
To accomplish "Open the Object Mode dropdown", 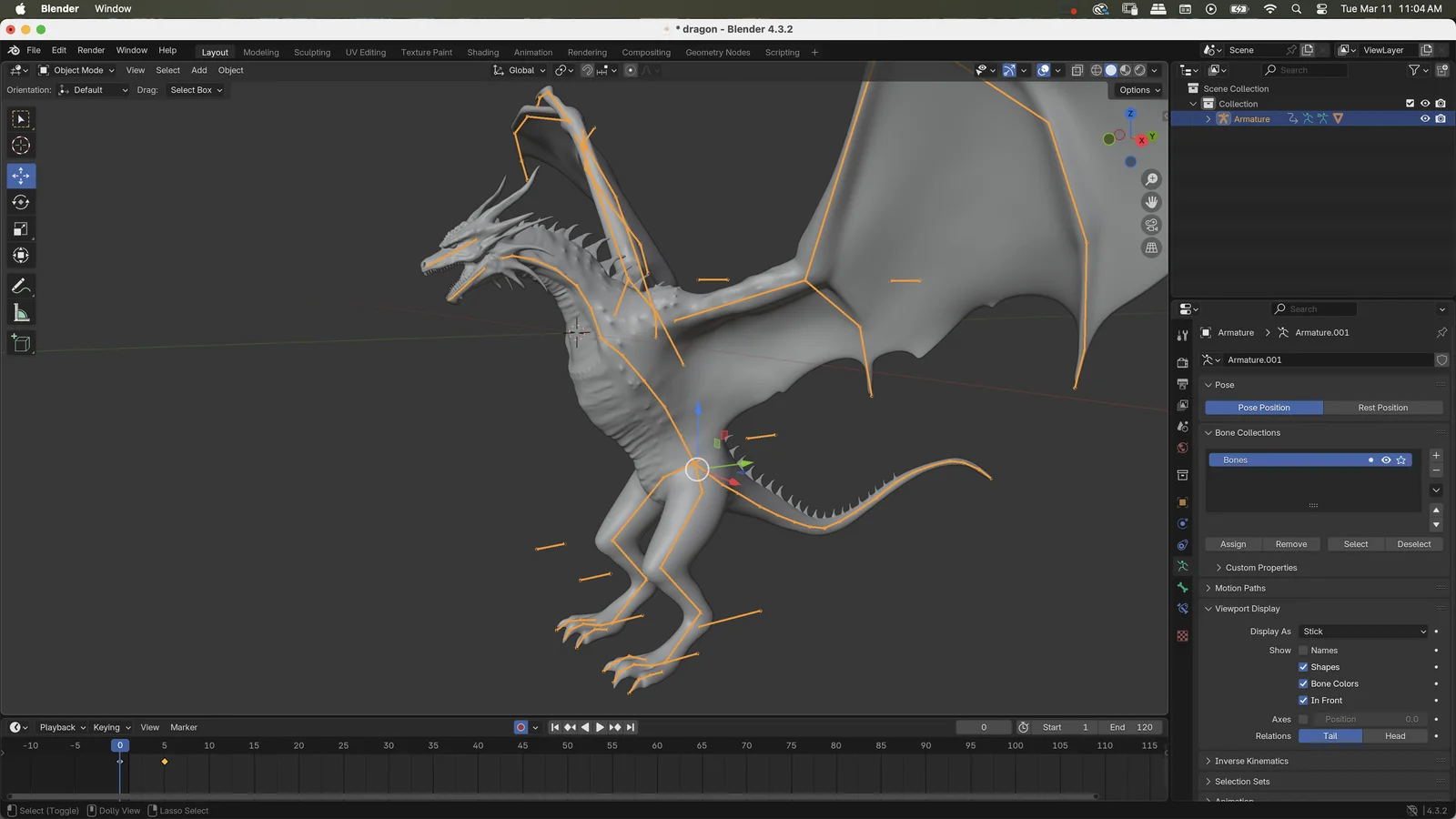I will 77,70.
